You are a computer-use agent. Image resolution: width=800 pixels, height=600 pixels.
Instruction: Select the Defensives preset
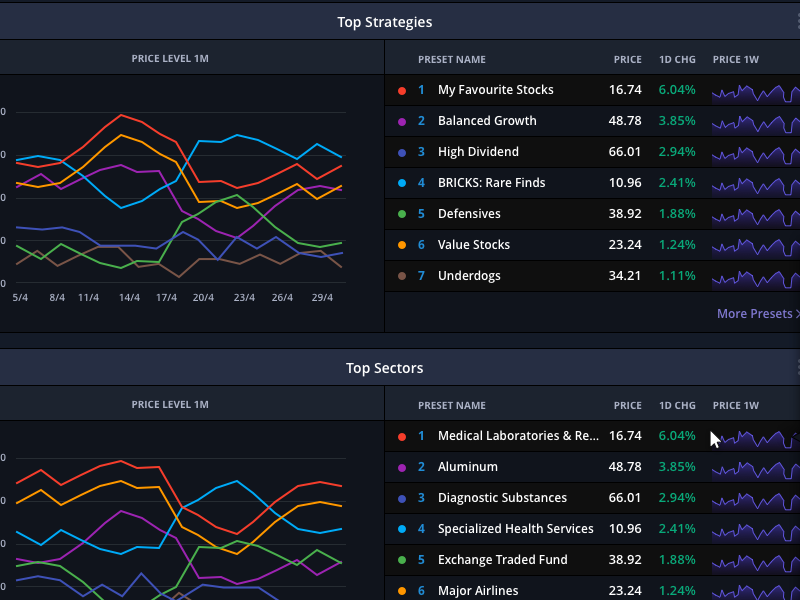click(x=592, y=214)
